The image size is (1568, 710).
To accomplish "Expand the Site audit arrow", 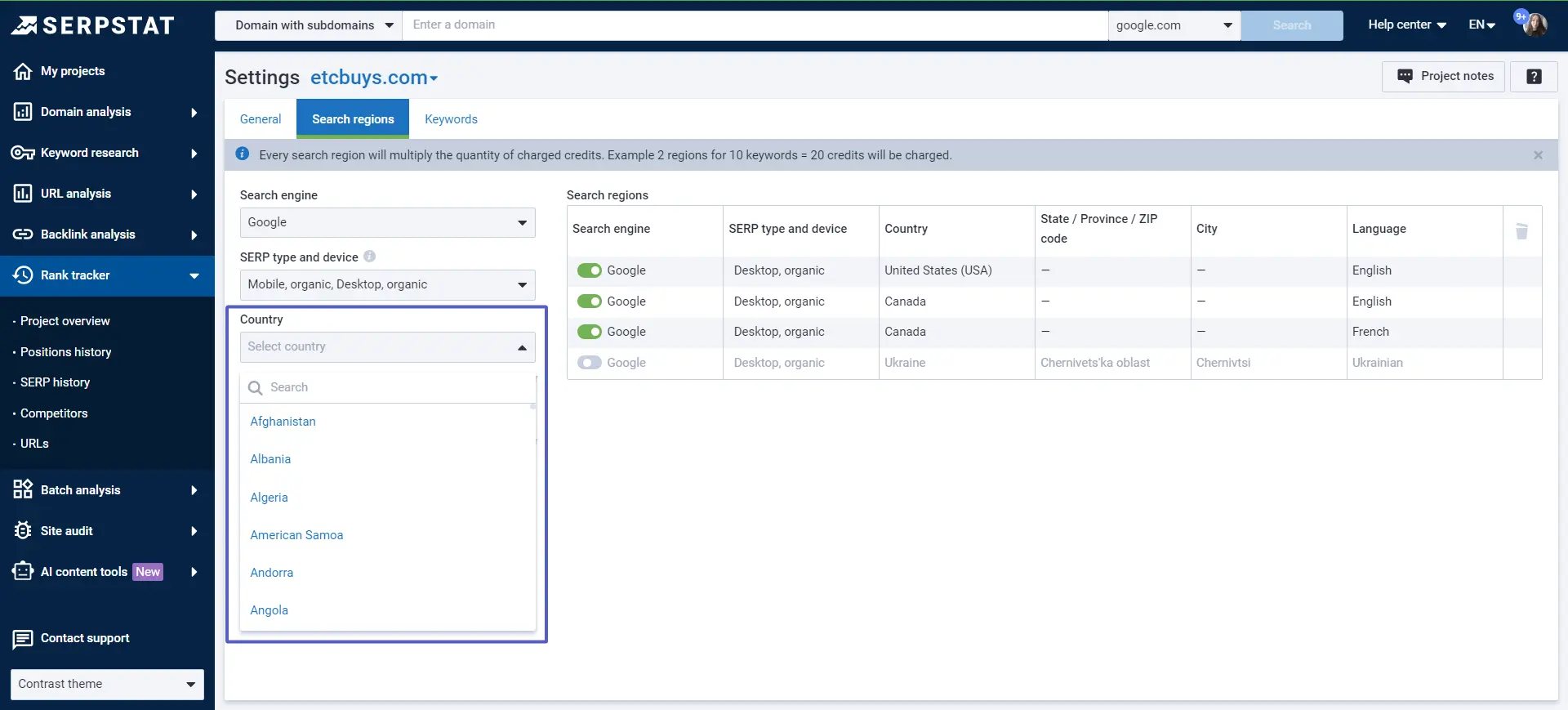I will tap(194, 531).
